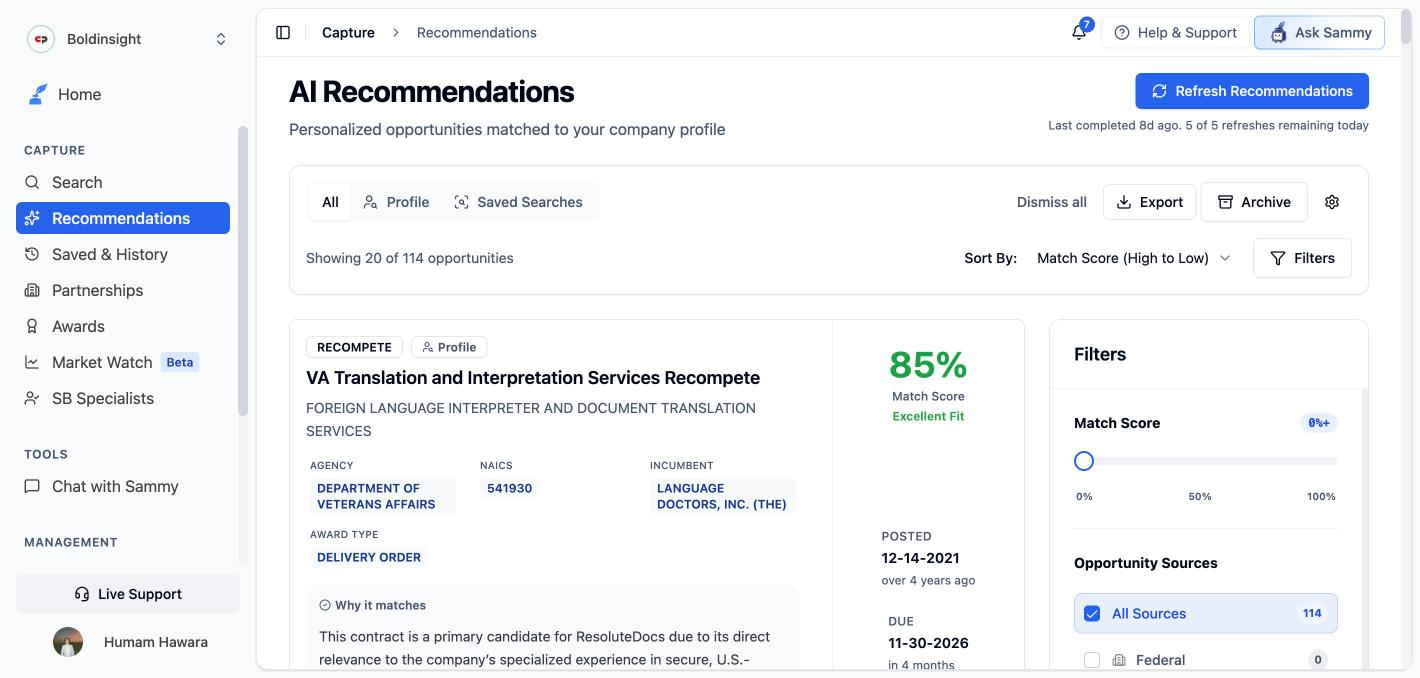Click the Beta badge next to Market Watch

pos(180,362)
